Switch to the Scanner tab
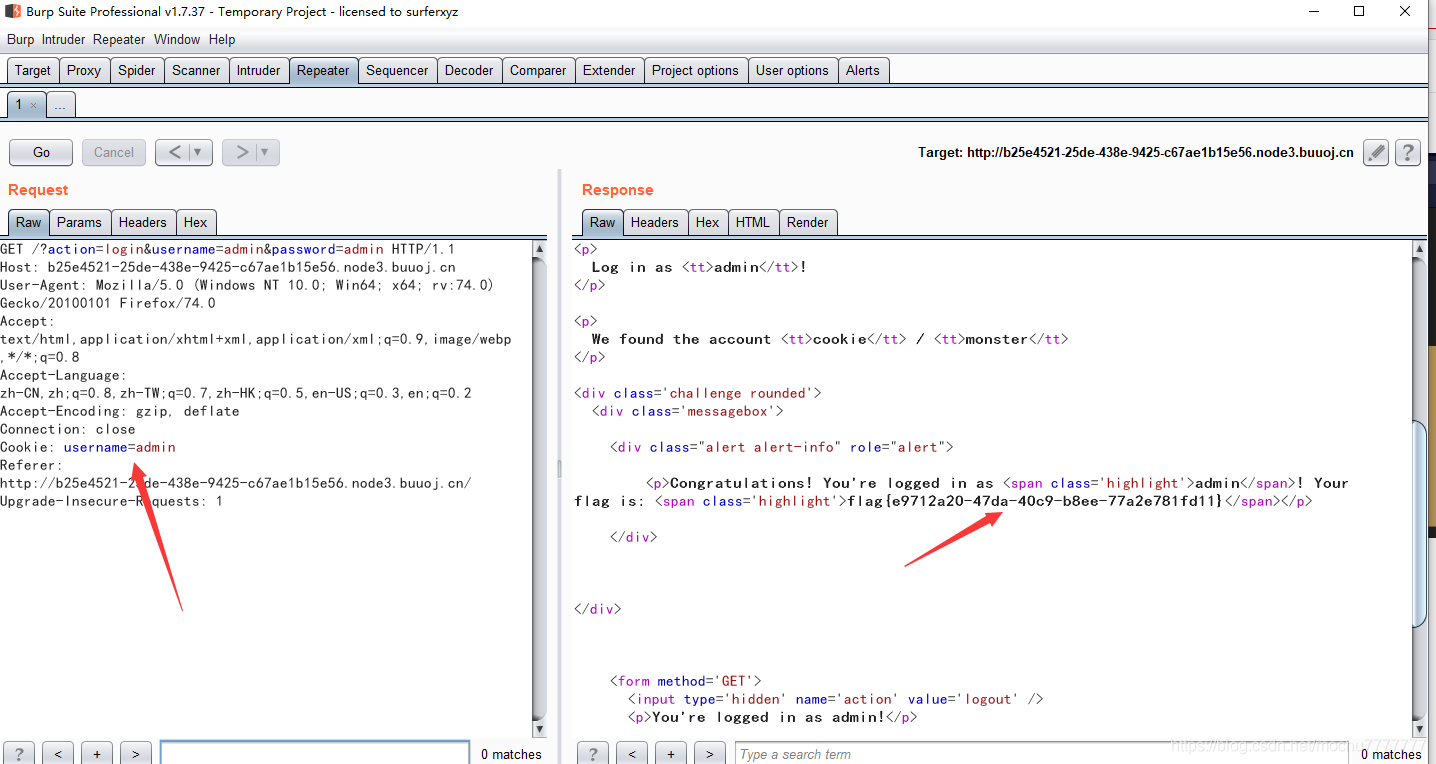The image size is (1436, 764). (x=196, y=70)
